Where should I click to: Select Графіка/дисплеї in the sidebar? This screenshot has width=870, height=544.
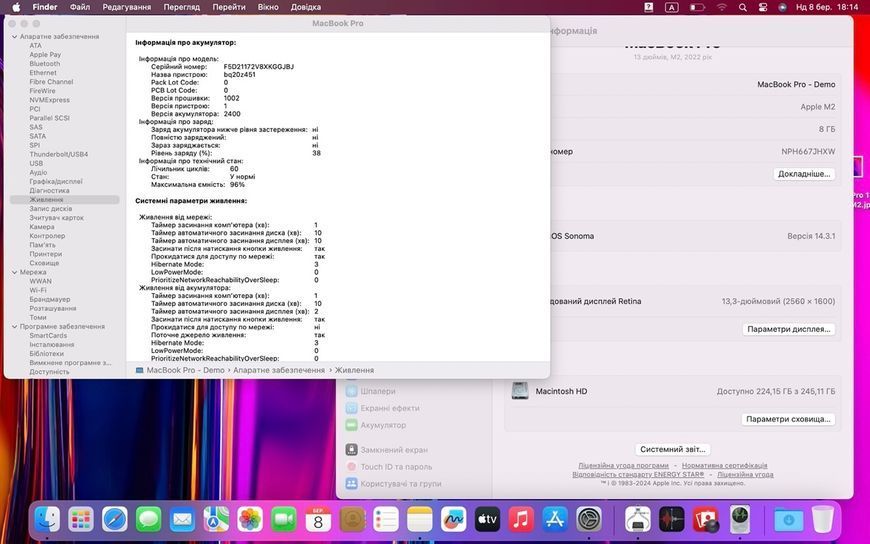(x=56, y=182)
